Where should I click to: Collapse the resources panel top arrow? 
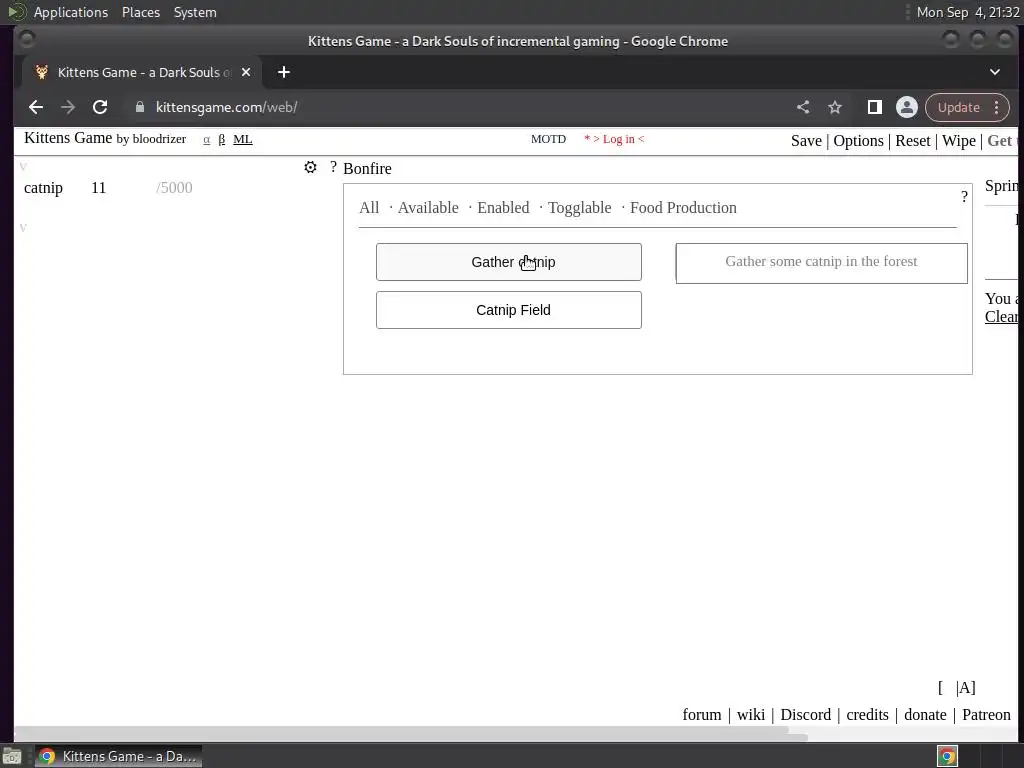click(x=23, y=167)
